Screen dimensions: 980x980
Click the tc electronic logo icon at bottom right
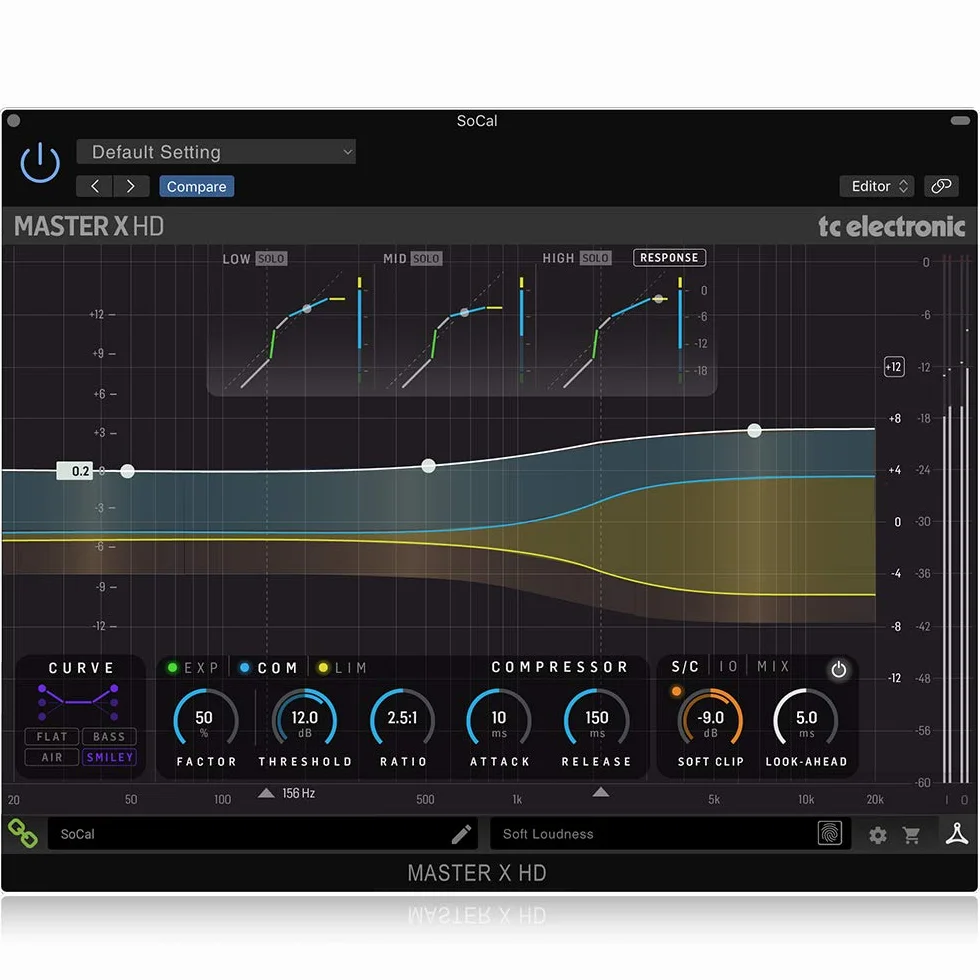coord(956,834)
